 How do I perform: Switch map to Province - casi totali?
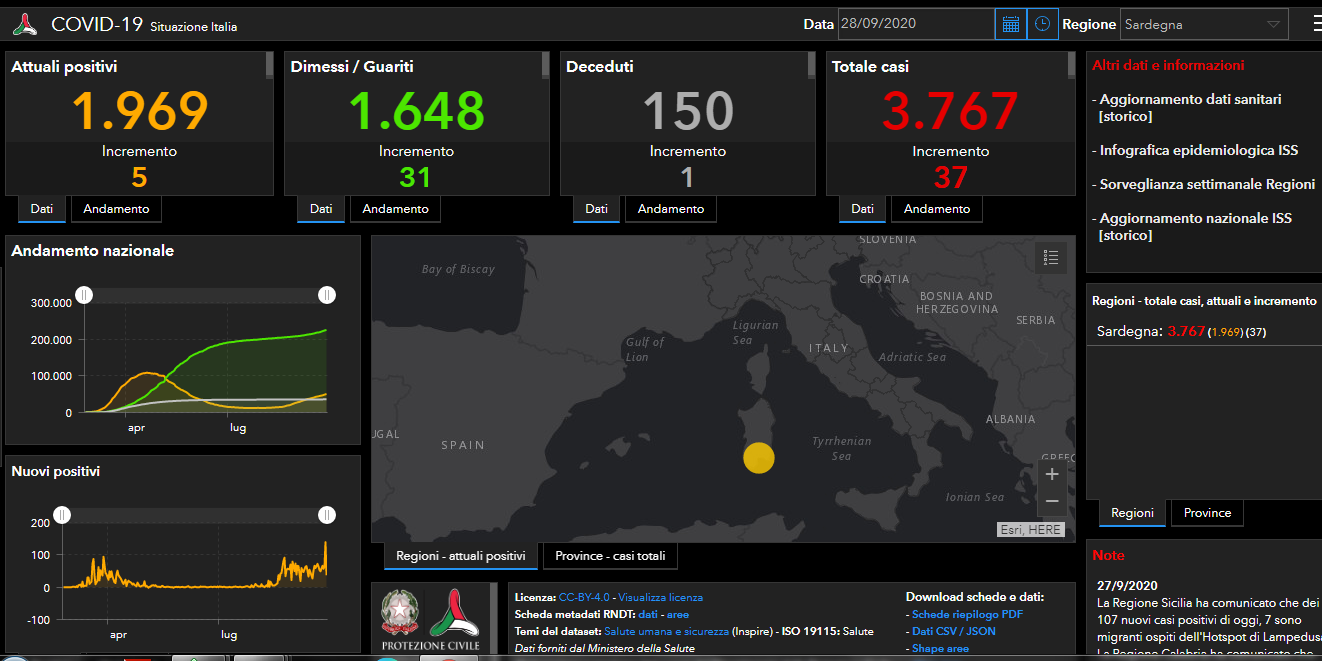[x=610, y=556]
